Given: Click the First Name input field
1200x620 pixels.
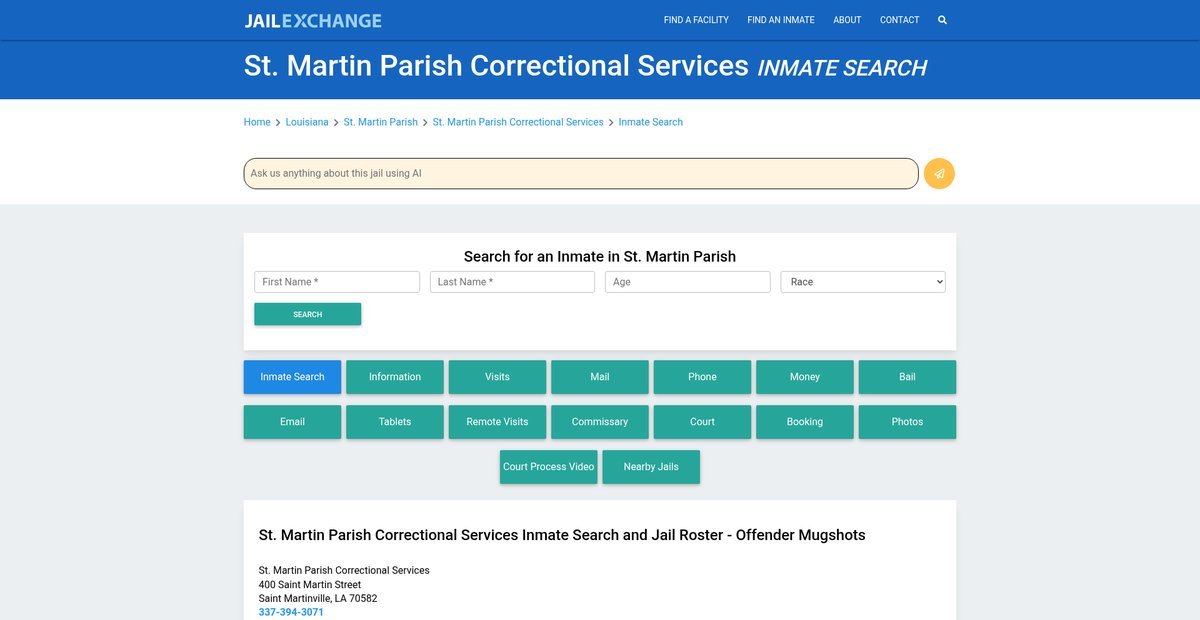Looking at the screenshot, I should (337, 282).
